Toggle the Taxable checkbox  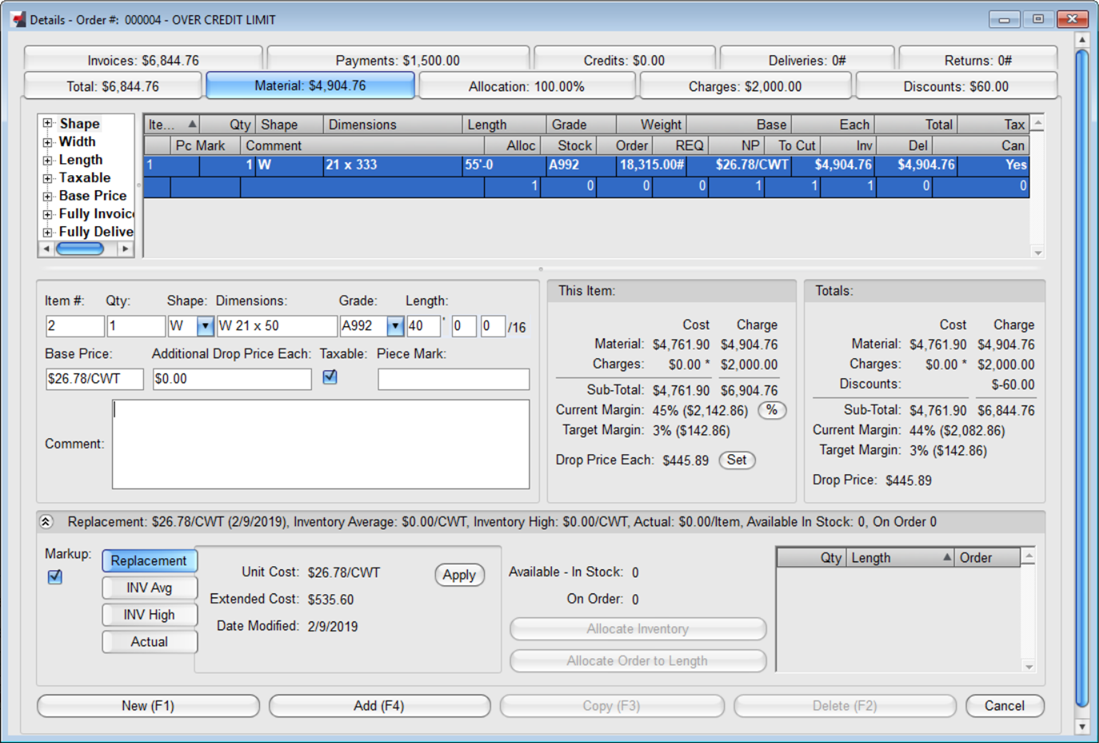[330, 377]
